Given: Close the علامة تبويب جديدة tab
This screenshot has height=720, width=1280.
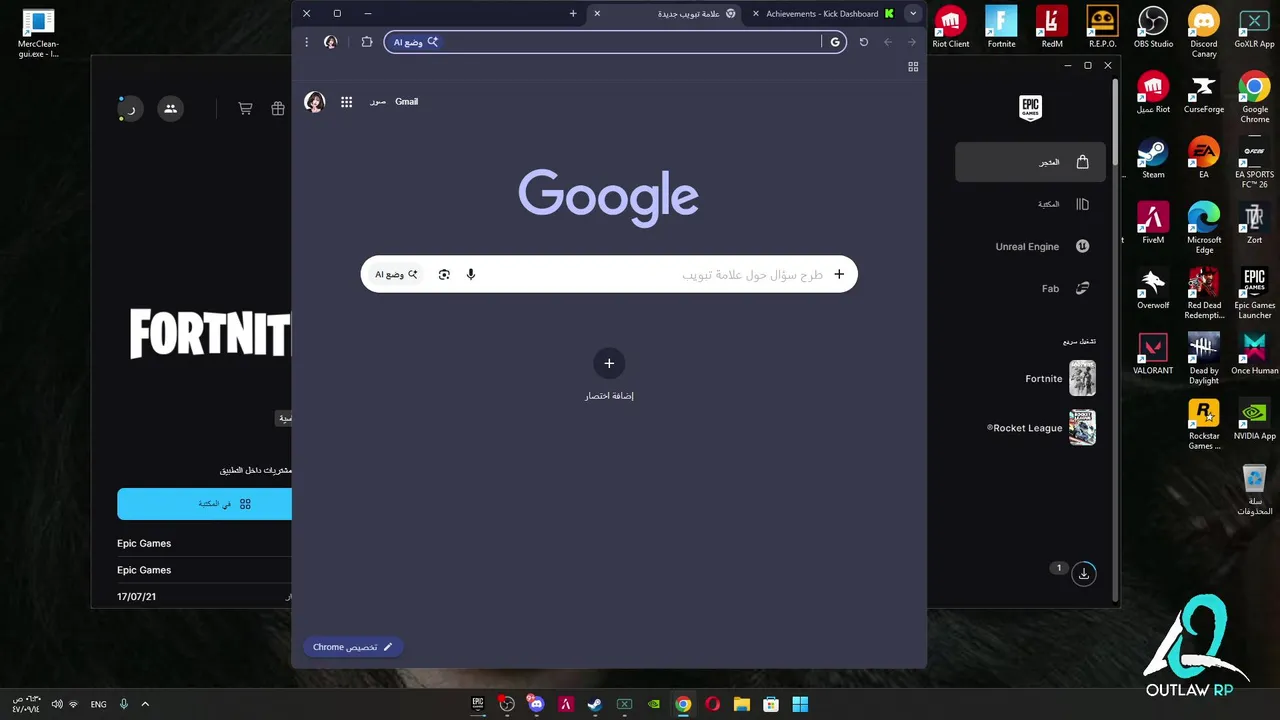Looking at the screenshot, I should coord(597,14).
